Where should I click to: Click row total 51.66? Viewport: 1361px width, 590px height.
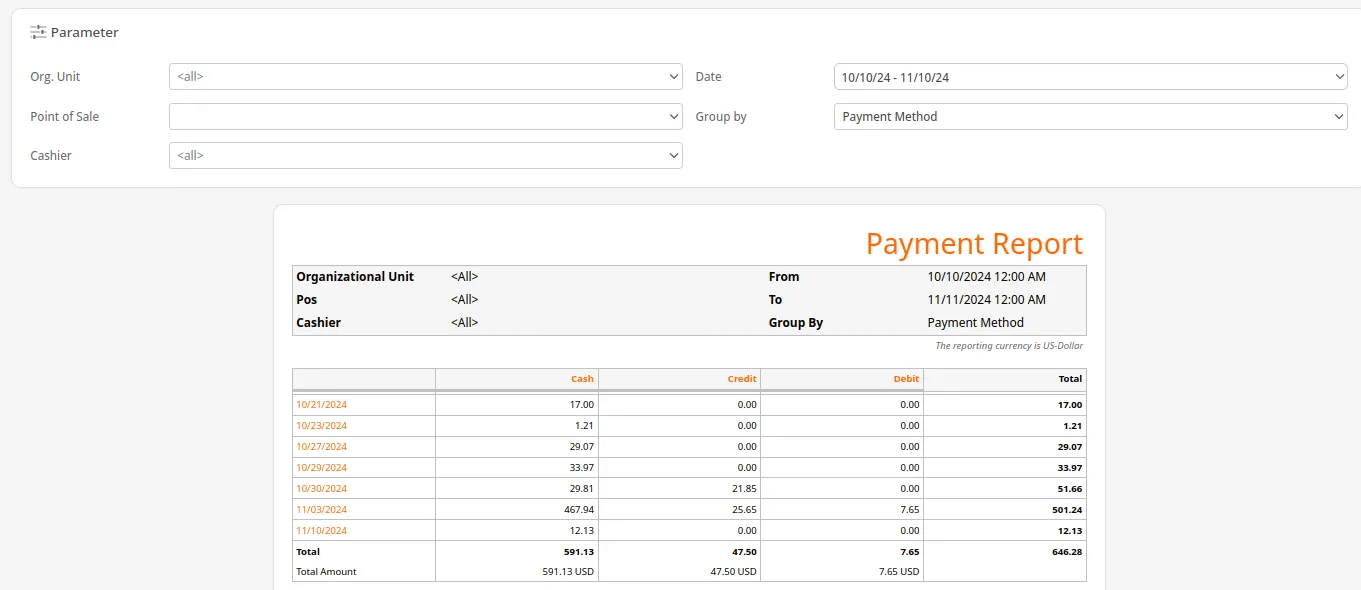point(1070,489)
